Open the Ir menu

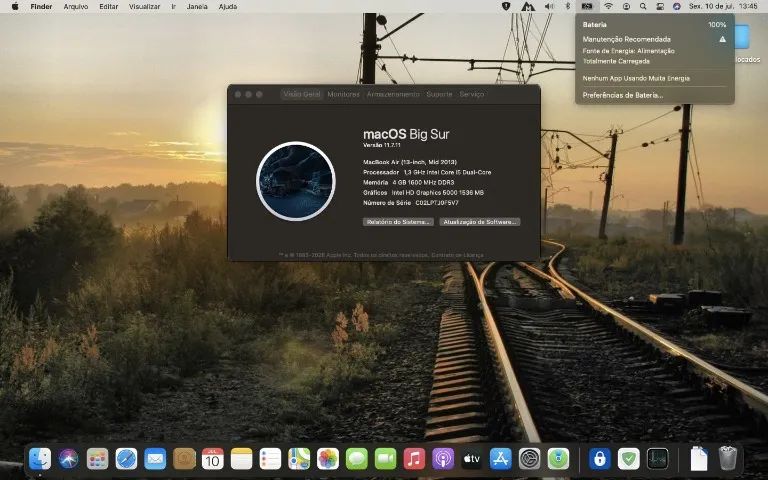tap(173, 6)
